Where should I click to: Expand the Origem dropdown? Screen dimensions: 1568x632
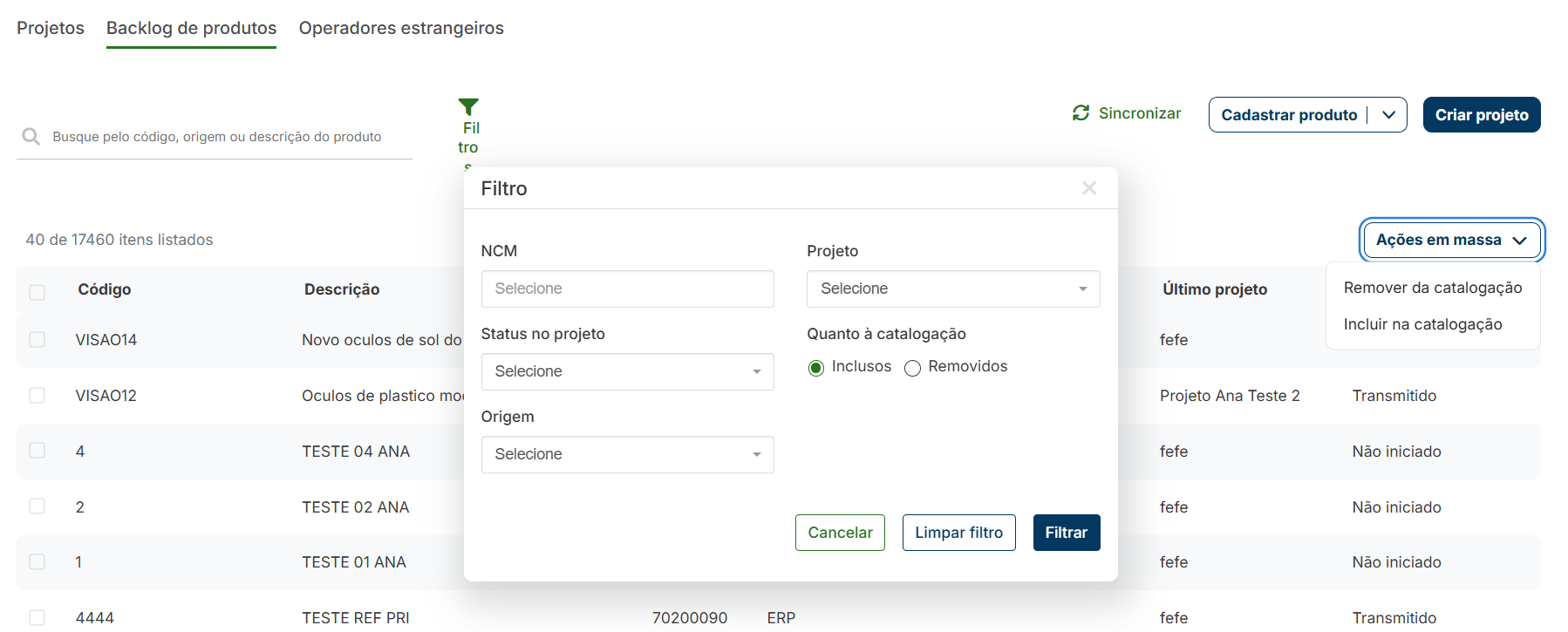tap(627, 454)
